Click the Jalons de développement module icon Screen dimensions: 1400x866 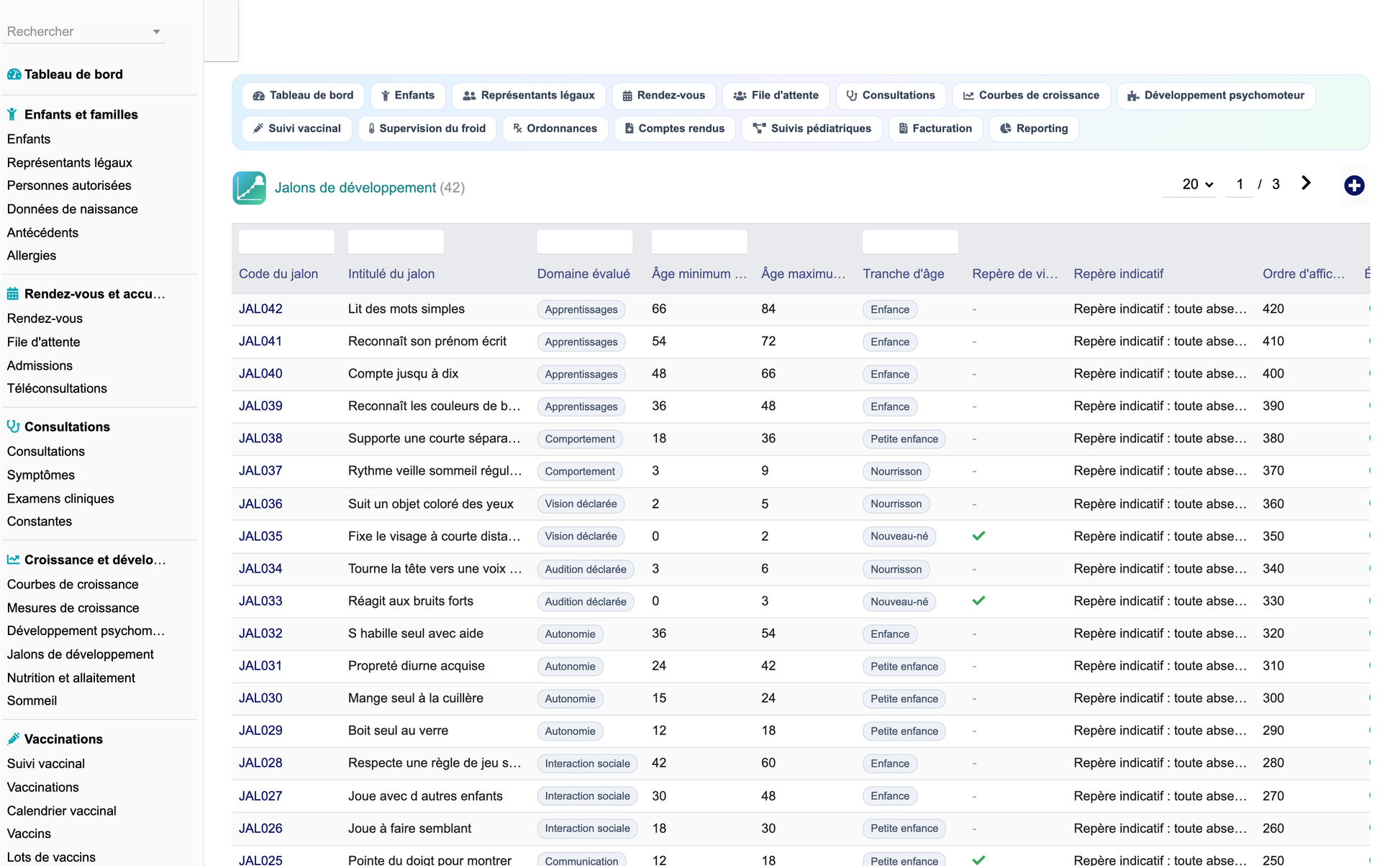click(x=249, y=188)
